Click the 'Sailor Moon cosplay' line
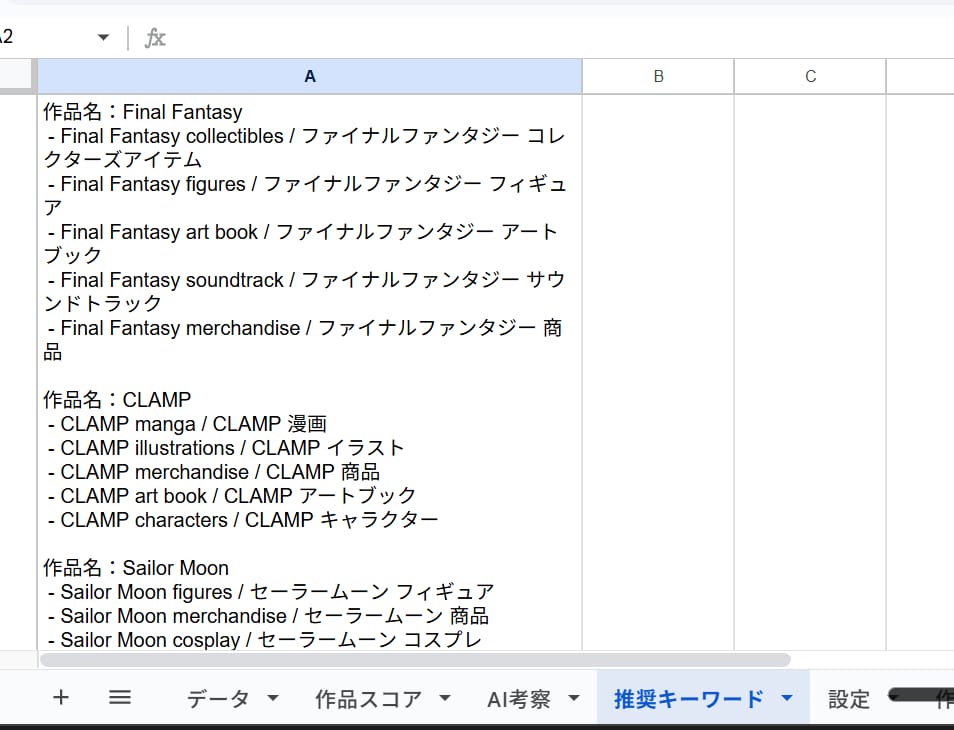The width and height of the screenshot is (954, 730). click(x=265, y=640)
